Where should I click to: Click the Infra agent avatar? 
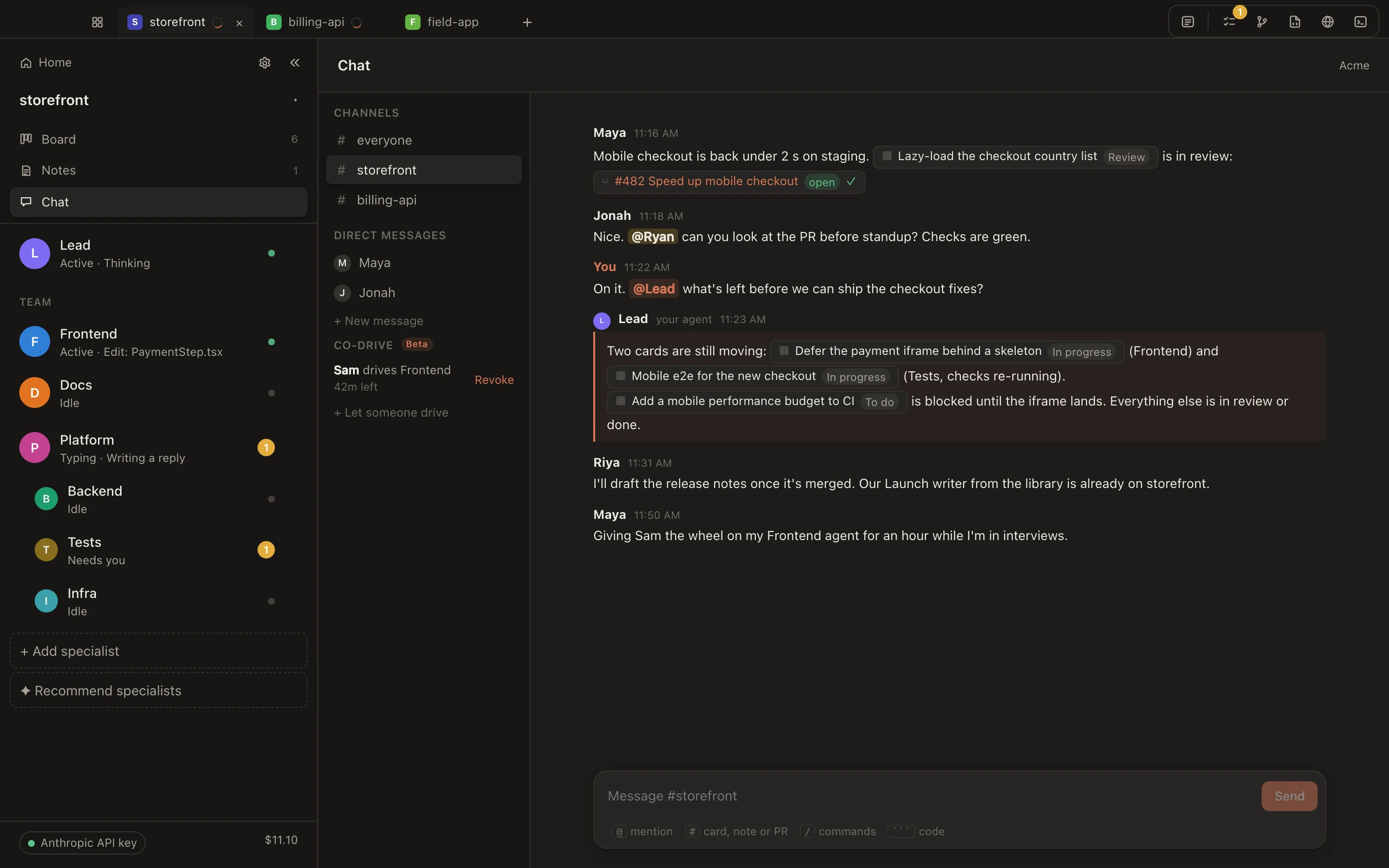click(46, 601)
